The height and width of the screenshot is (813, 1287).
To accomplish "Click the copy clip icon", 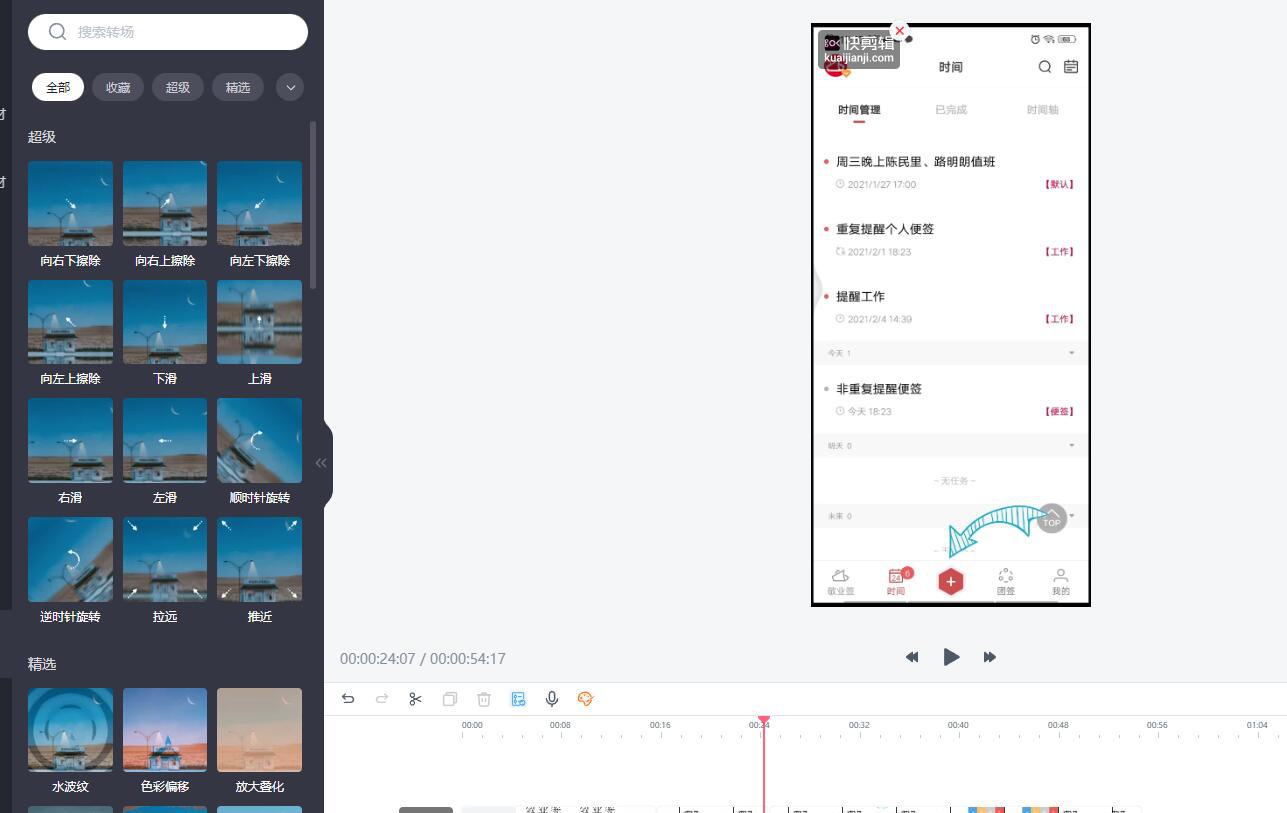I will coord(450,699).
